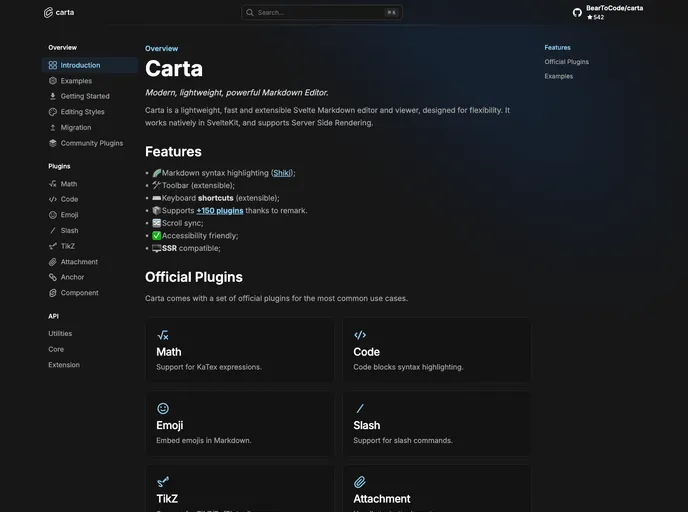
Task: Jump to Official Plugins in table of contents
Action: pyautogui.click(x=566, y=62)
